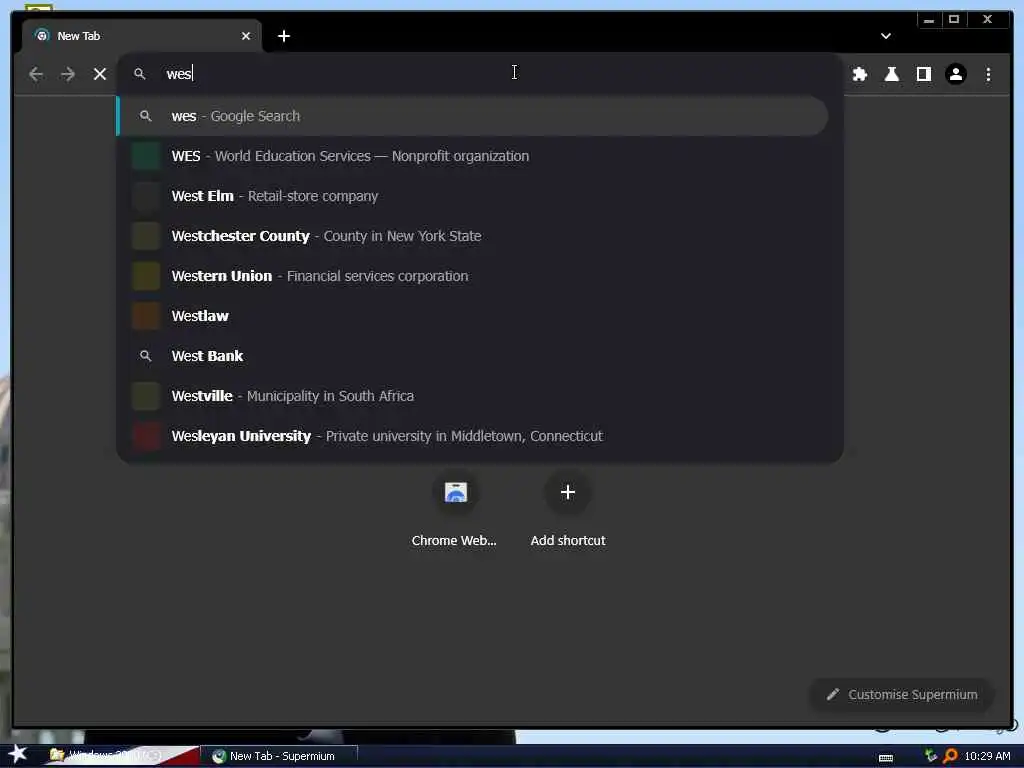
Task: Open a new tab with plus button
Action: pyautogui.click(x=283, y=36)
